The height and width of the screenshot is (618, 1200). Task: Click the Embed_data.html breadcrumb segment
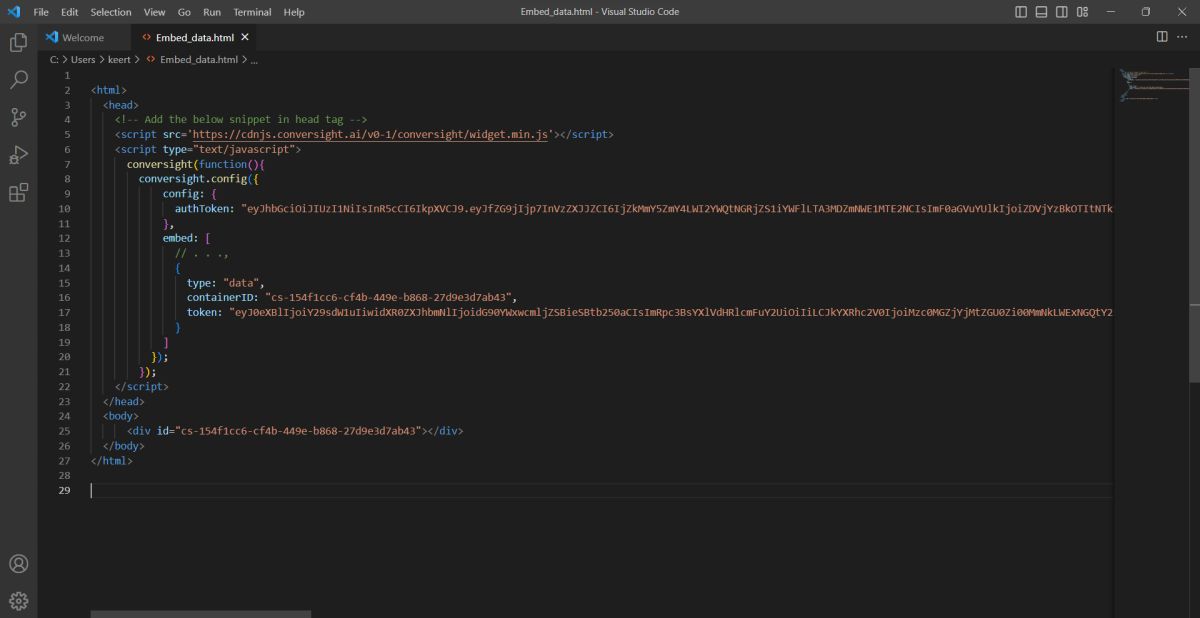[198, 60]
